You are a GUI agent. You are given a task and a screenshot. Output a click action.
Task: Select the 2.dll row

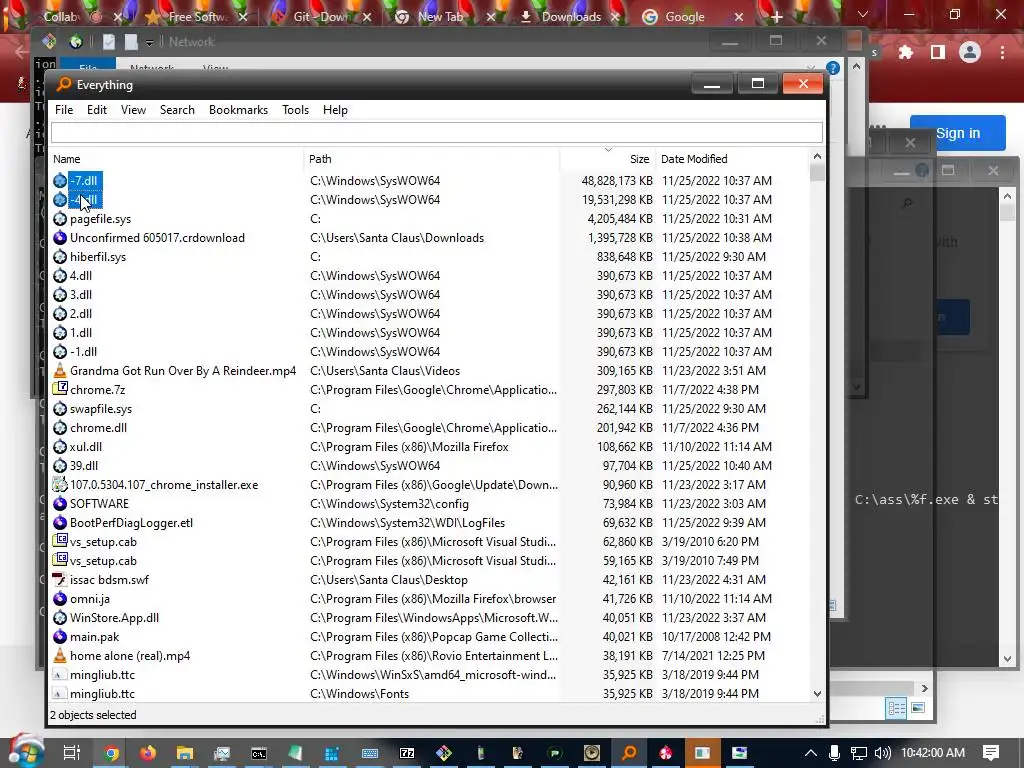tap(429, 313)
